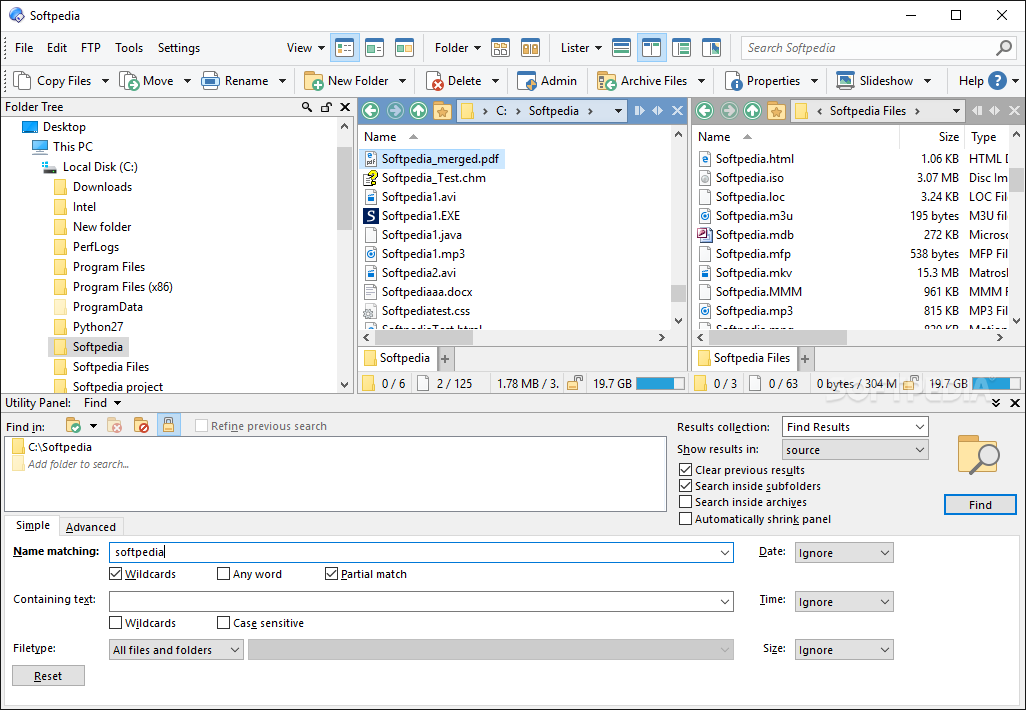
Task: Close the Folder Tree panel
Action: (x=345, y=107)
